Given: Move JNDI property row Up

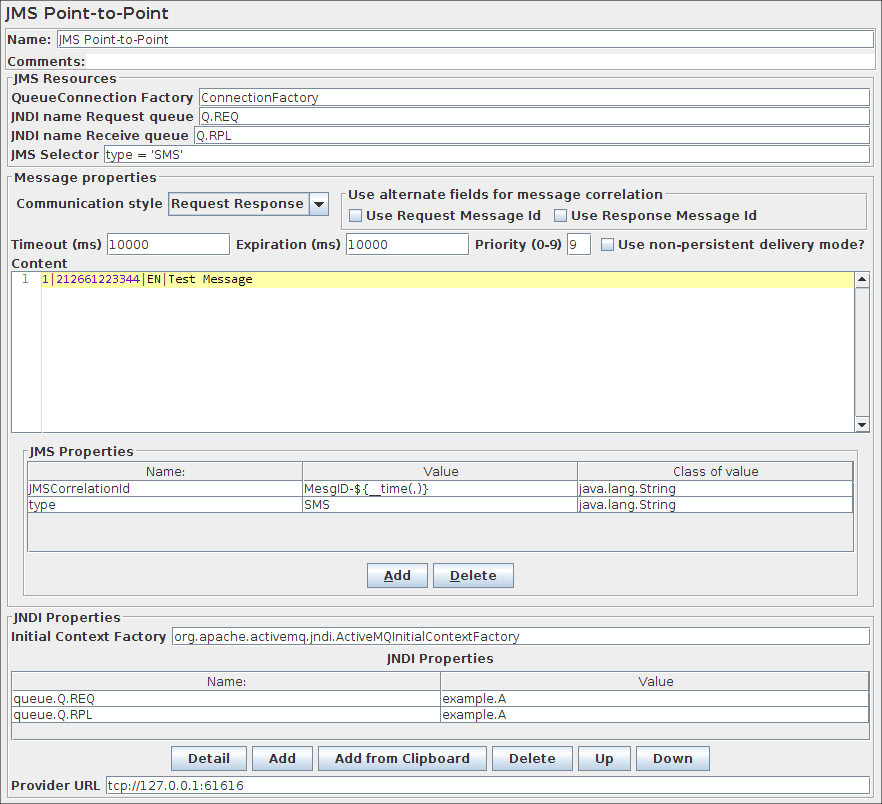Looking at the screenshot, I should [x=604, y=758].
